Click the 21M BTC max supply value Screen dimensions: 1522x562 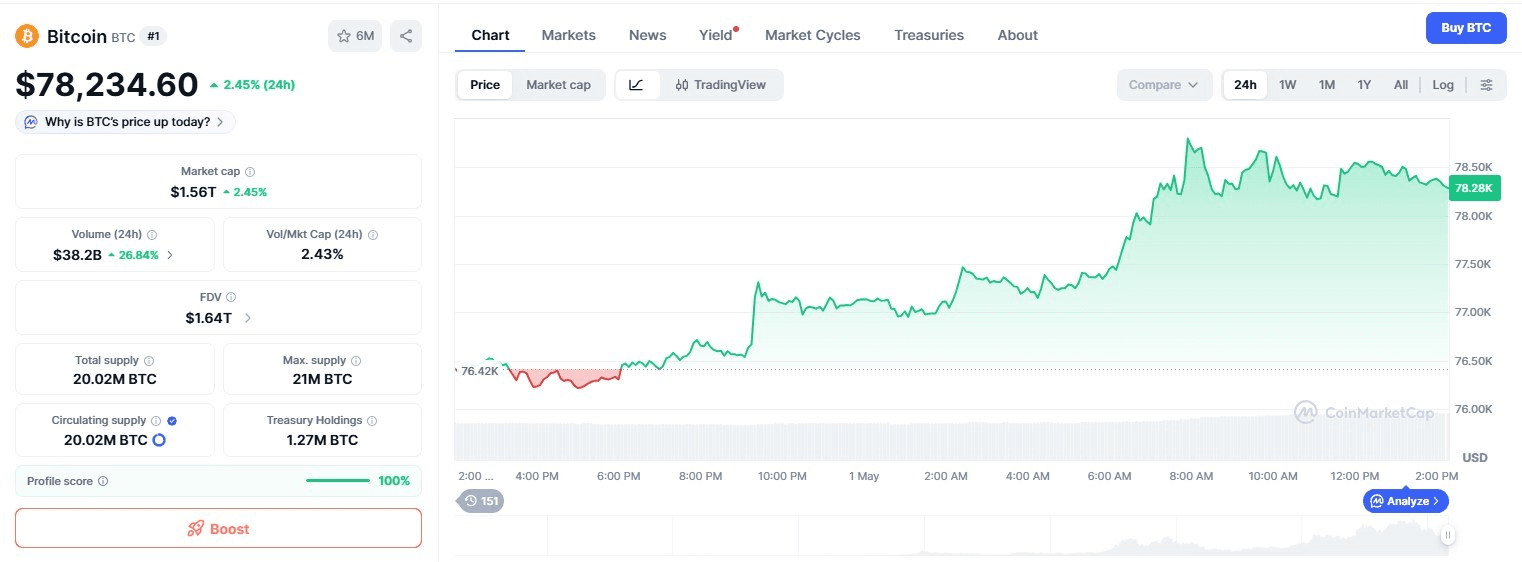322,379
